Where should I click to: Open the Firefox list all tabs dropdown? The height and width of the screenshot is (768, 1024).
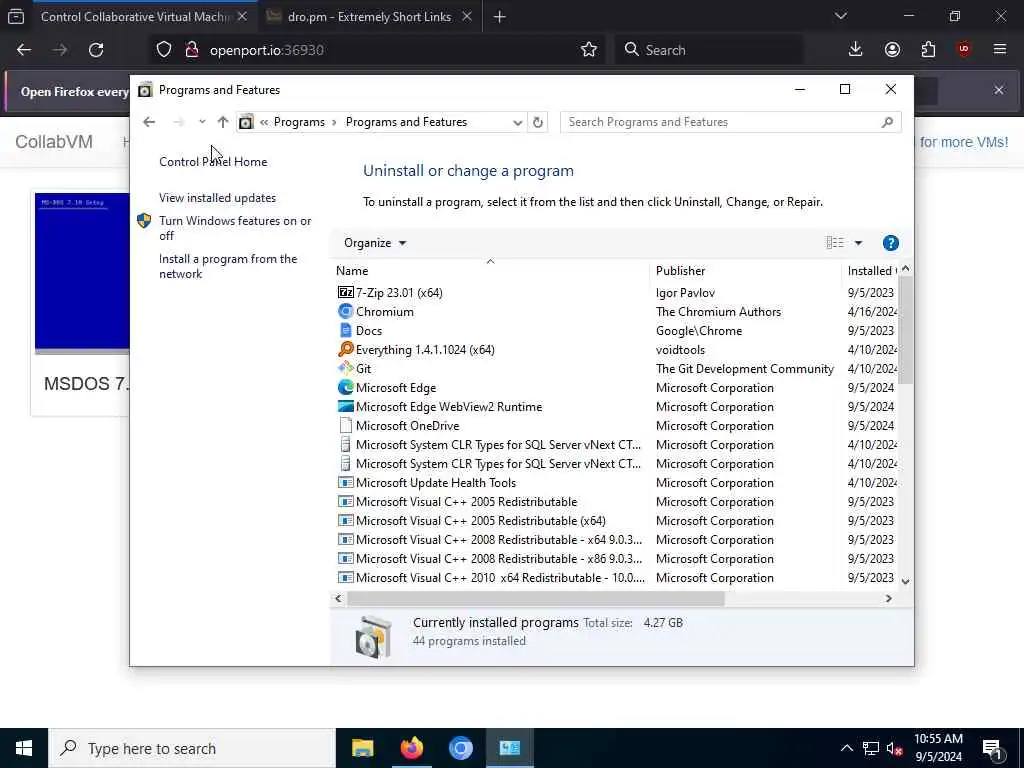840,16
